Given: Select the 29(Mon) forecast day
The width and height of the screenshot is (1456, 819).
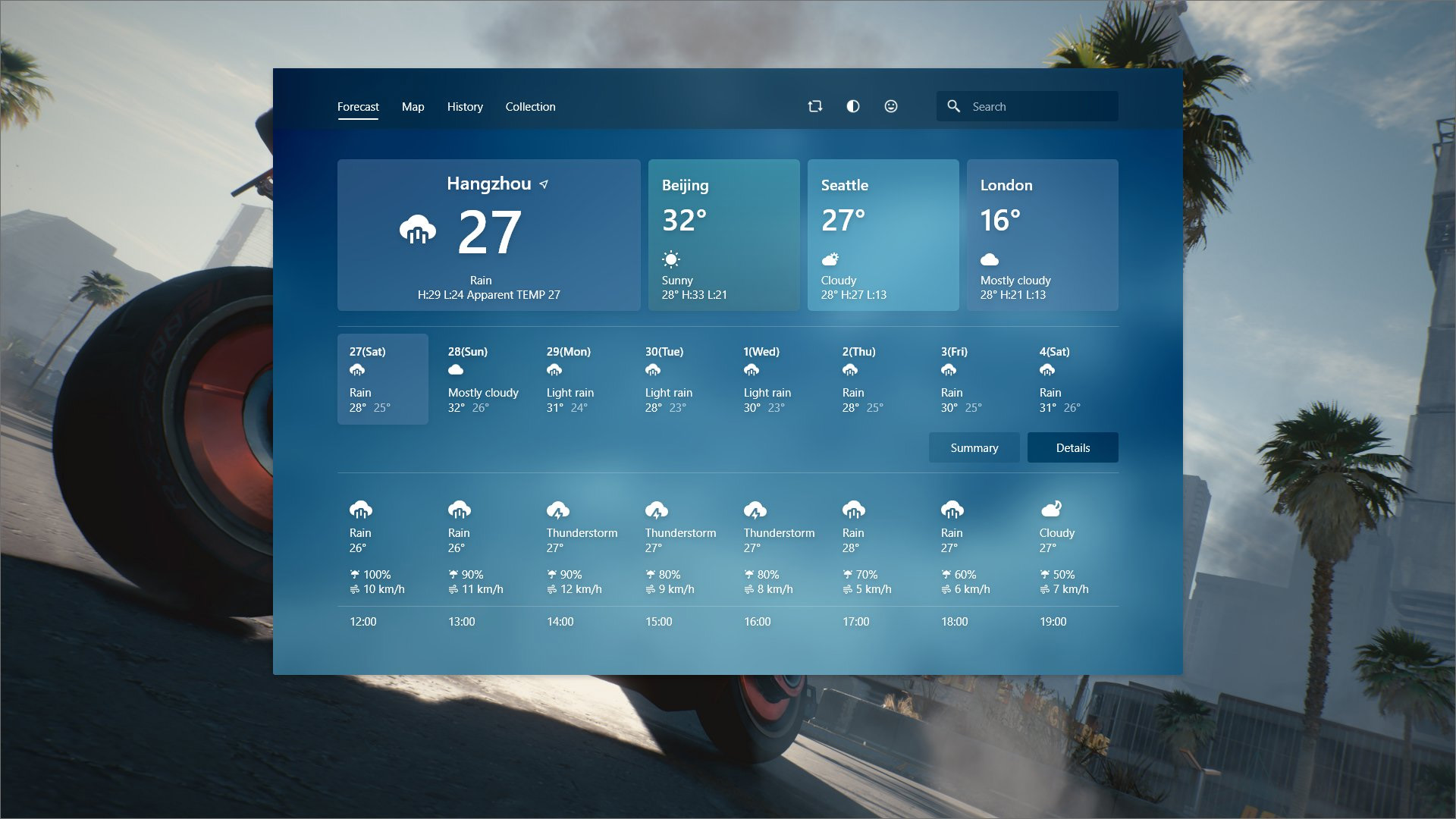Looking at the screenshot, I should click(580, 379).
